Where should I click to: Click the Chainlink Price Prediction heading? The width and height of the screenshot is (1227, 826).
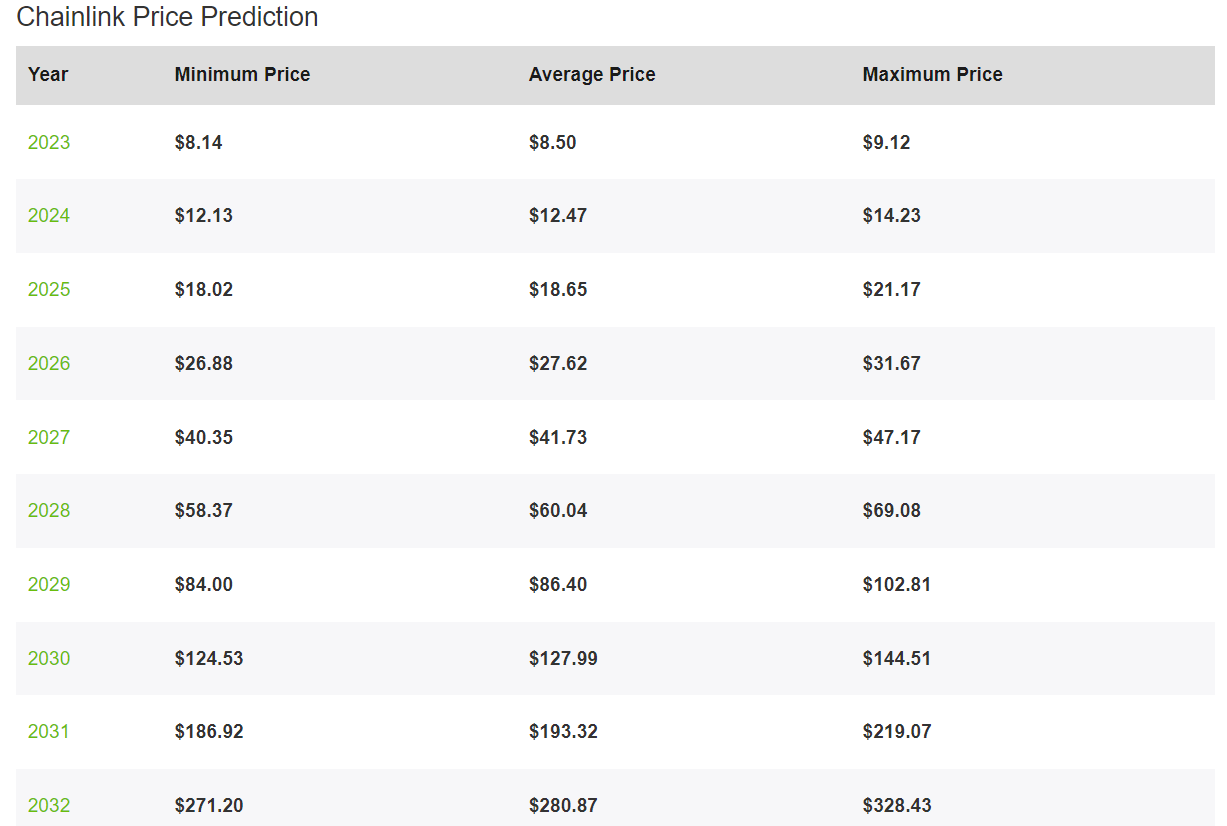coord(167,17)
